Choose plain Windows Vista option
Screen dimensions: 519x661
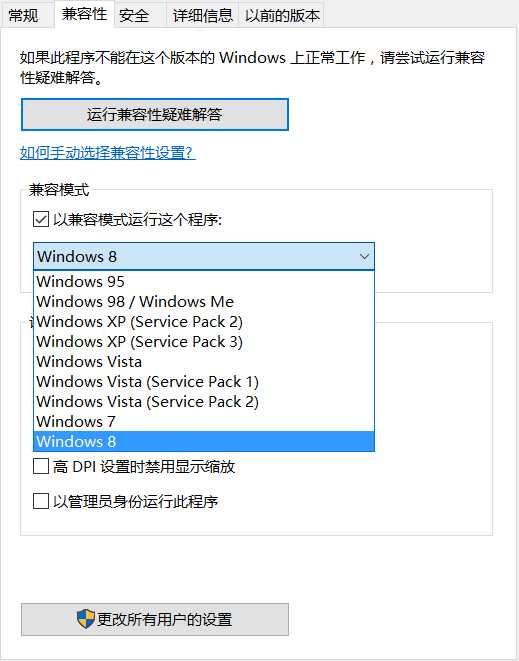(204, 362)
